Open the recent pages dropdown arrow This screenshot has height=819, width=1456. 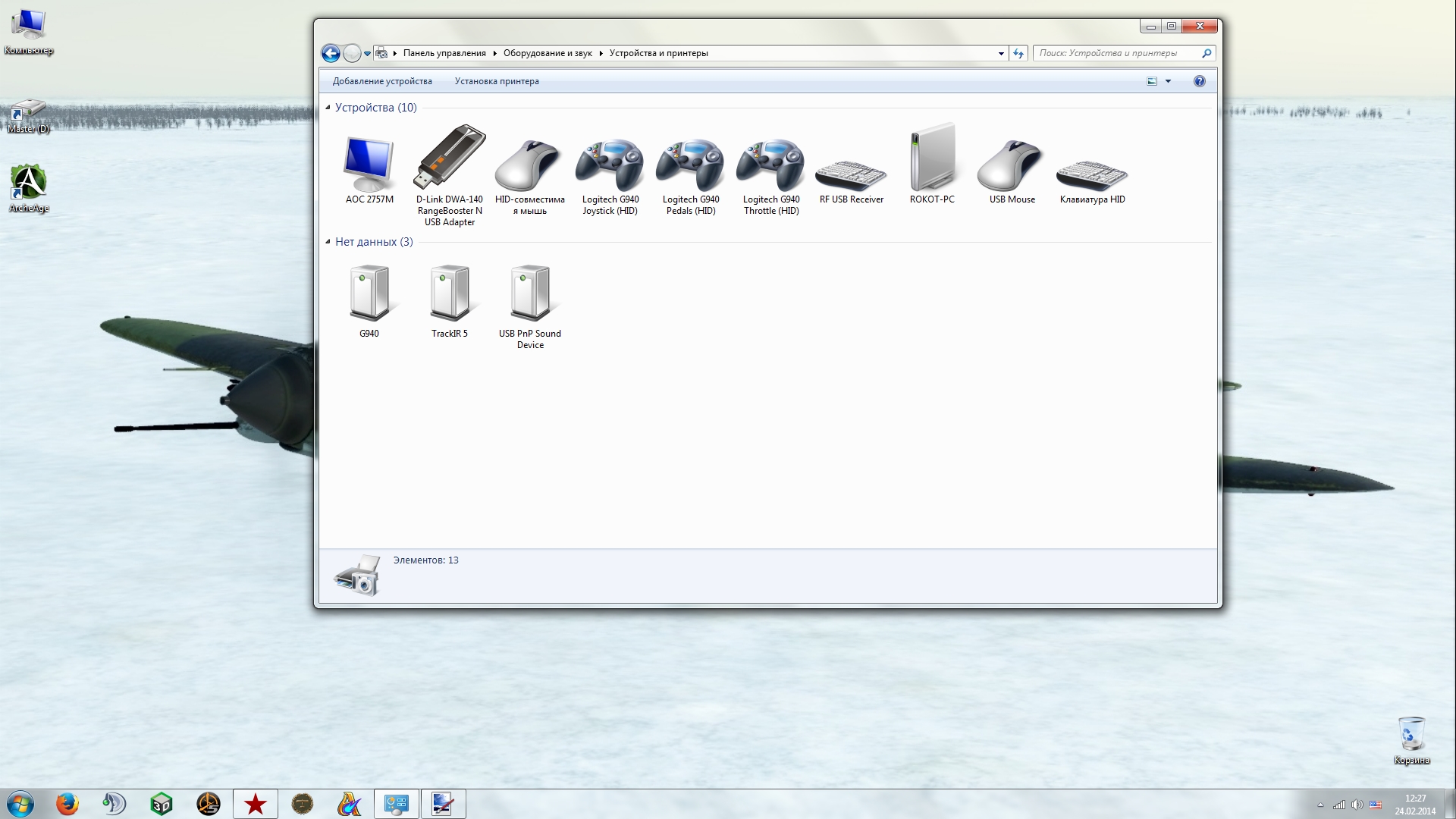click(367, 54)
